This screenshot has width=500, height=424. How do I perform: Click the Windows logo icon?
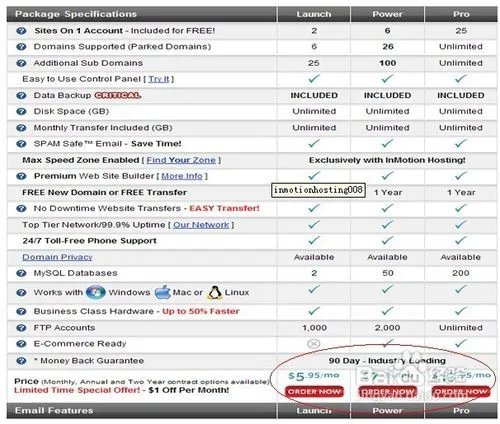pos(96,292)
